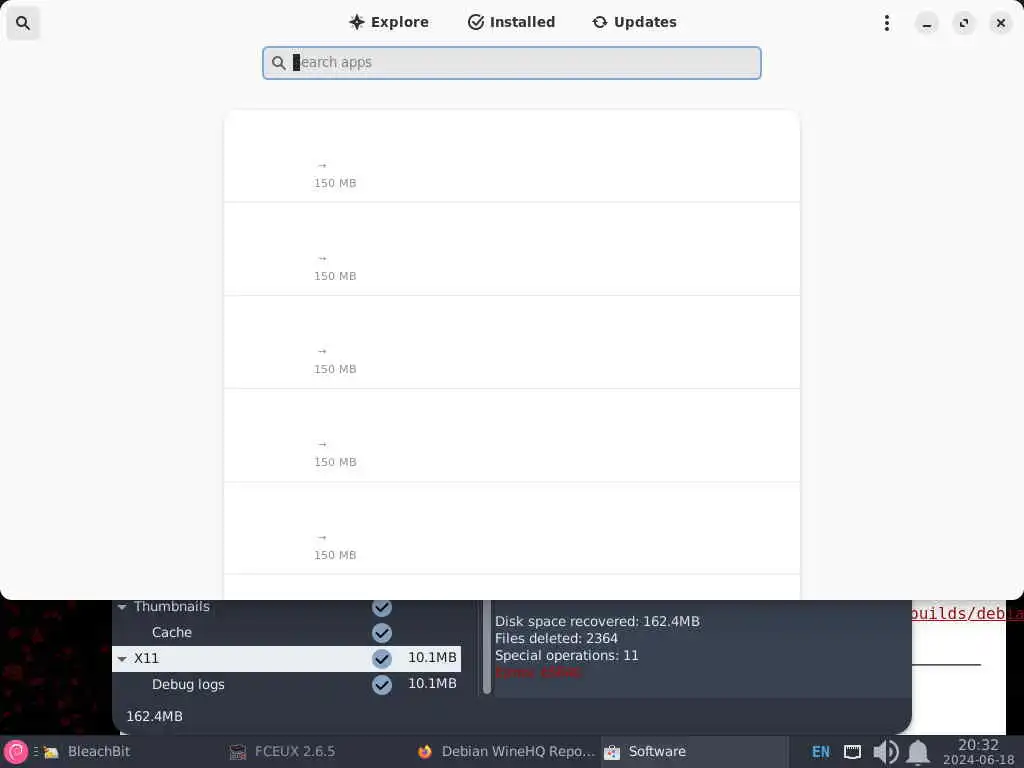This screenshot has height=768, width=1024.
Task: Switch to Debian WineHQ Repo Firefox window
Action: [506, 752]
